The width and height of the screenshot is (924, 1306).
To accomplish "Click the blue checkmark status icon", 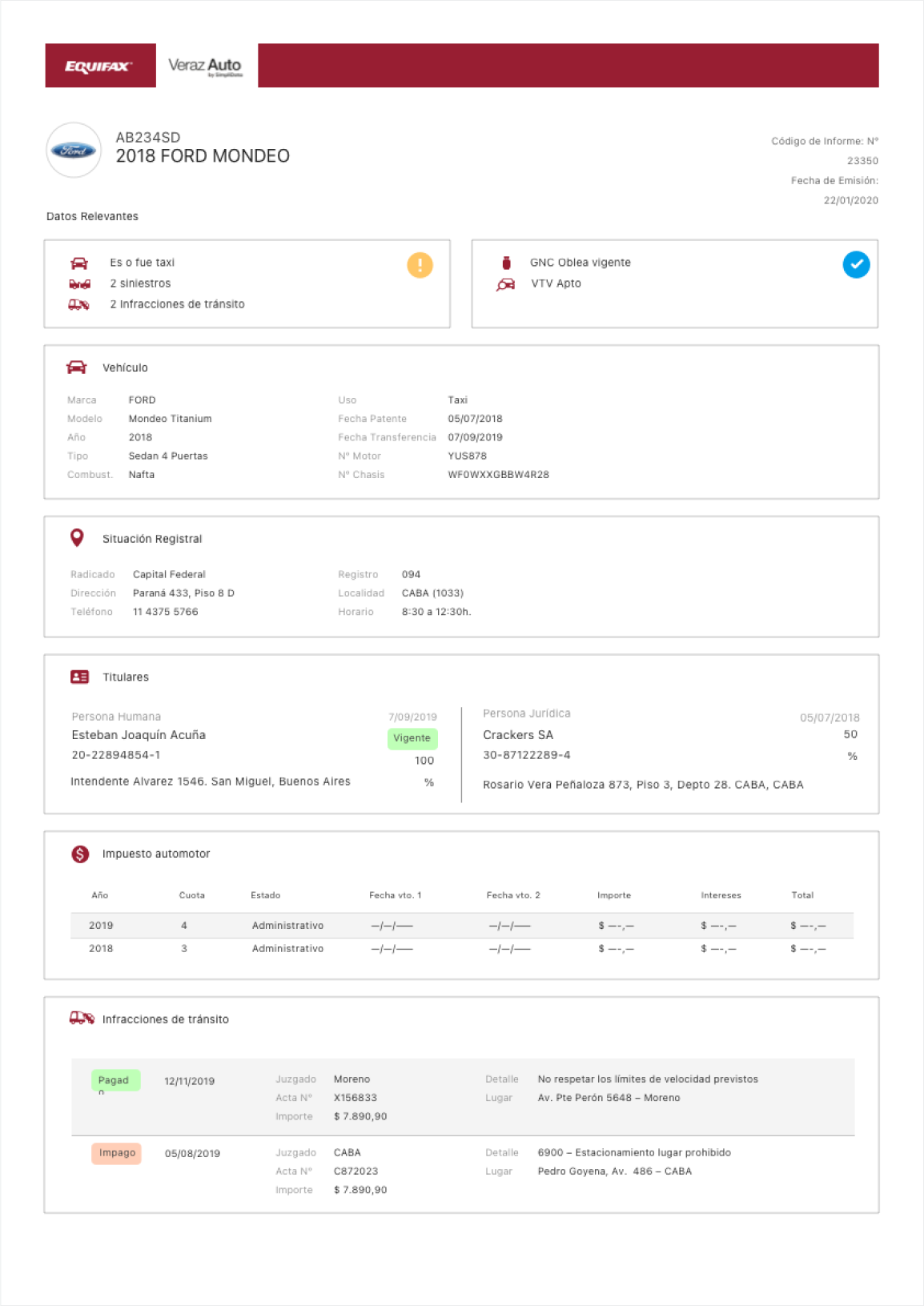I will click(x=856, y=264).
